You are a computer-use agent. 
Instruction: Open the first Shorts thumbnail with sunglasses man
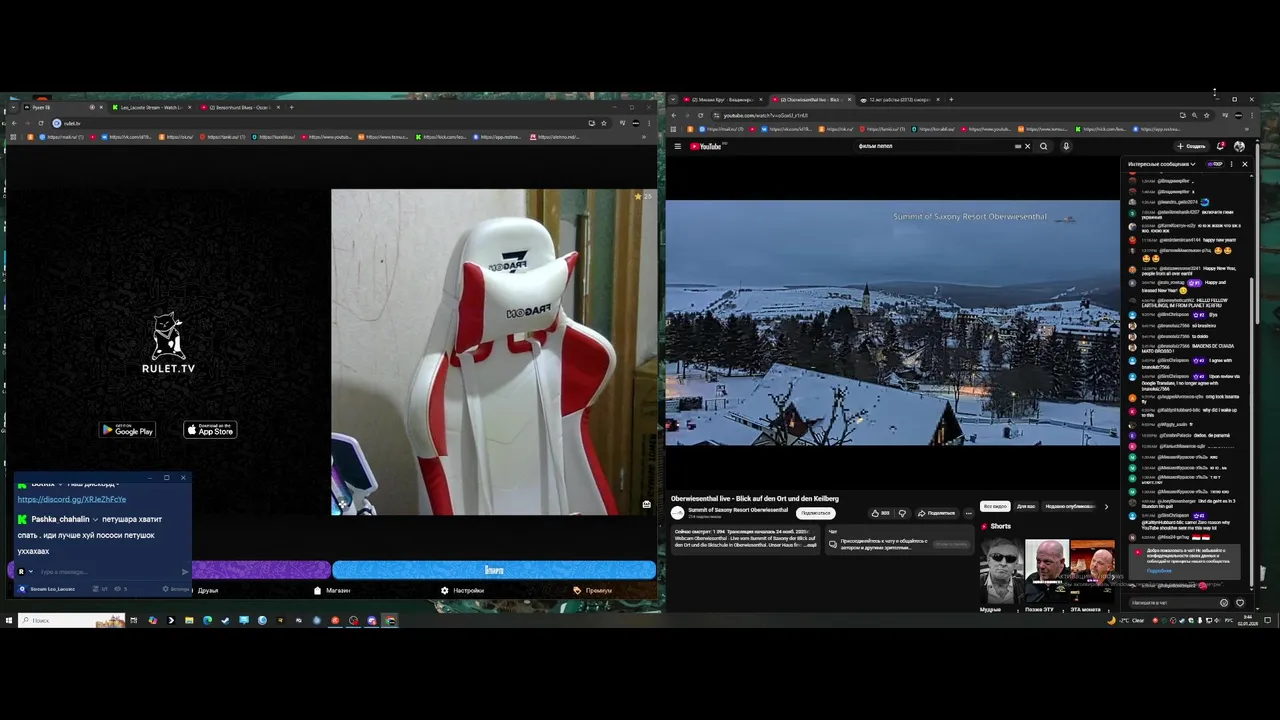tap(1001, 573)
